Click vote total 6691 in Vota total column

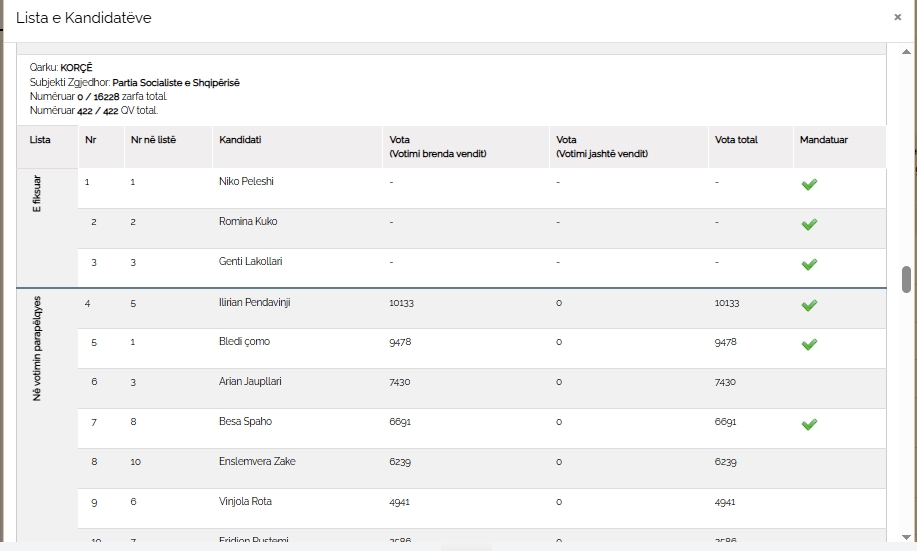coord(725,422)
